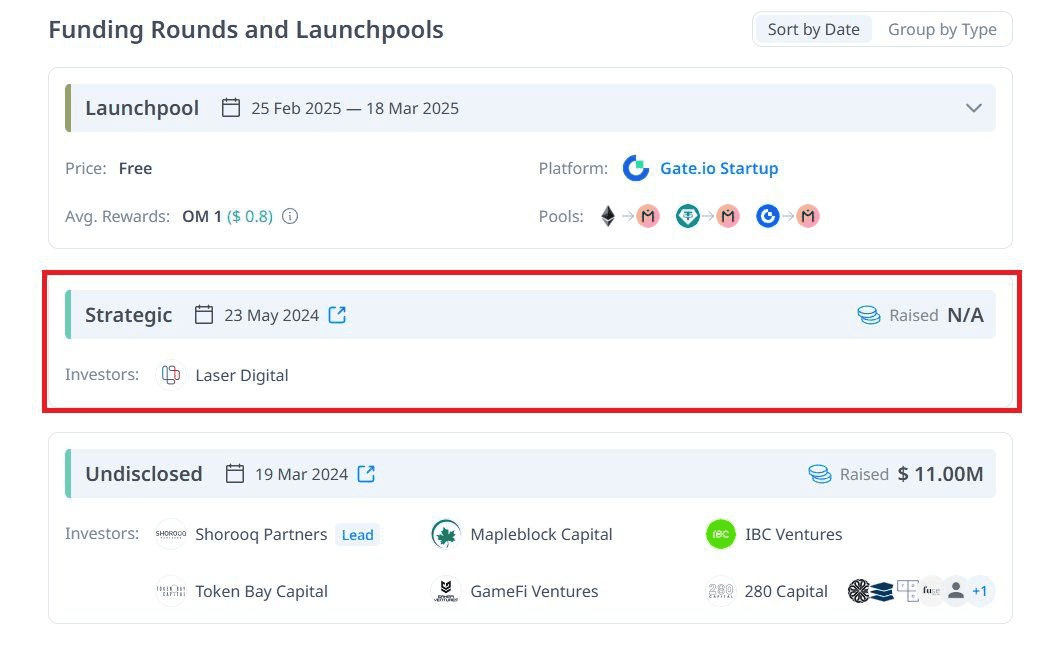Click the OM token icon beside Ethereum
The height and width of the screenshot is (645, 1040).
(x=648, y=216)
